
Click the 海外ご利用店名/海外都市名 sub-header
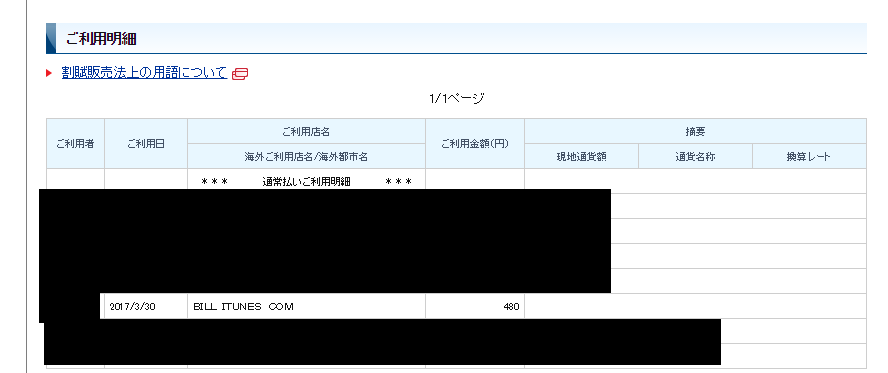click(x=306, y=156)
